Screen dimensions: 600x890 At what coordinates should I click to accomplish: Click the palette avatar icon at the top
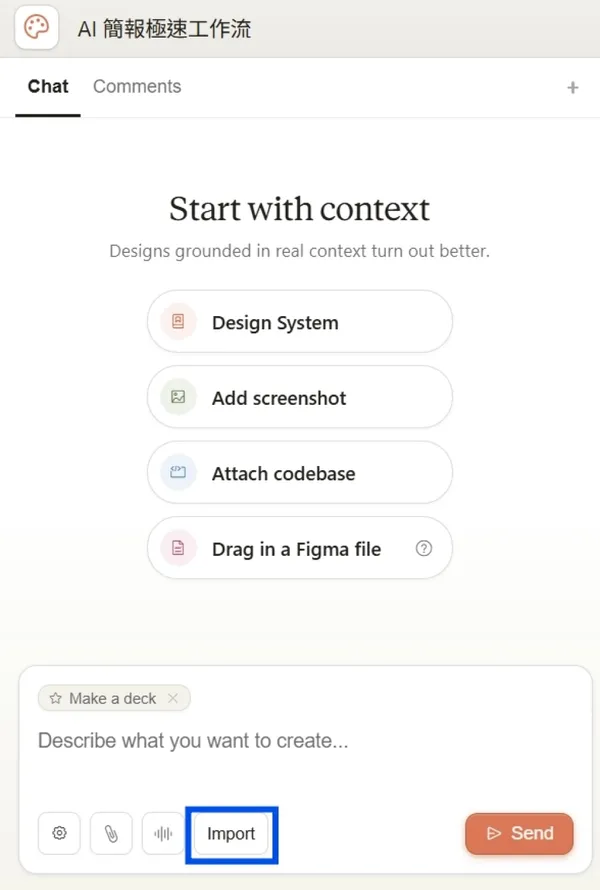coord(36,28)
